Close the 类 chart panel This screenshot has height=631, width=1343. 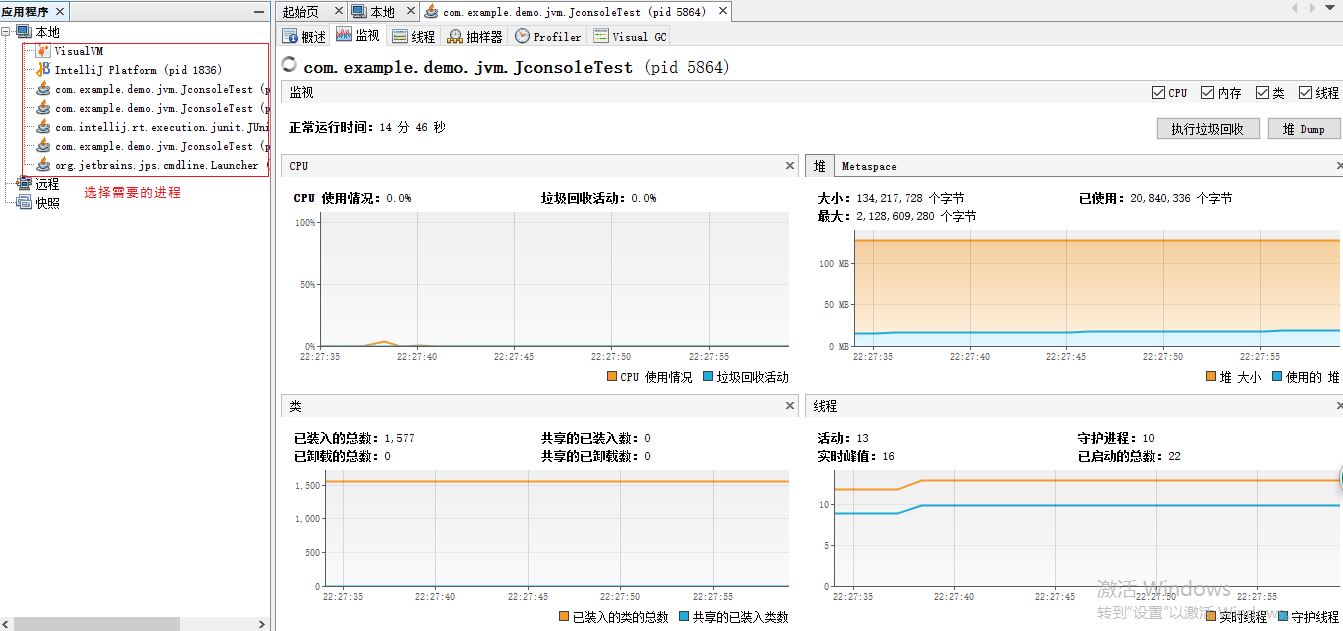[790, 406]
